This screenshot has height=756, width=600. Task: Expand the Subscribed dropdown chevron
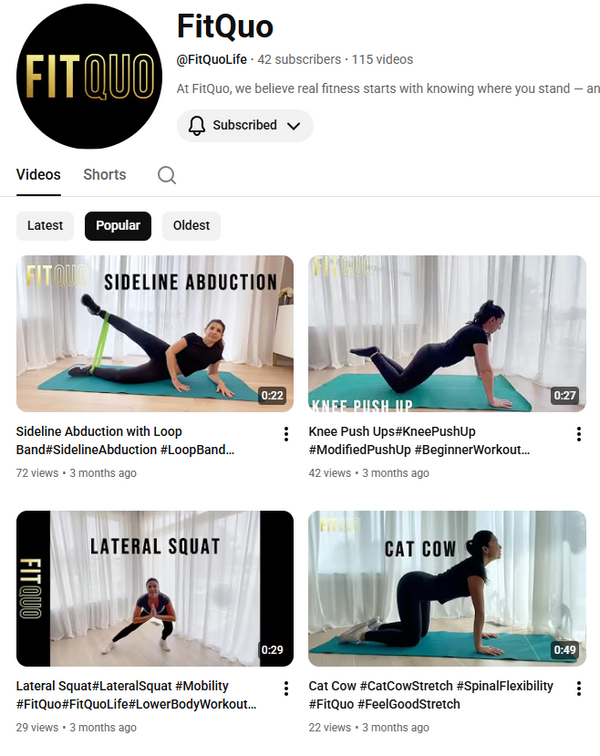[x=294, y=126]
